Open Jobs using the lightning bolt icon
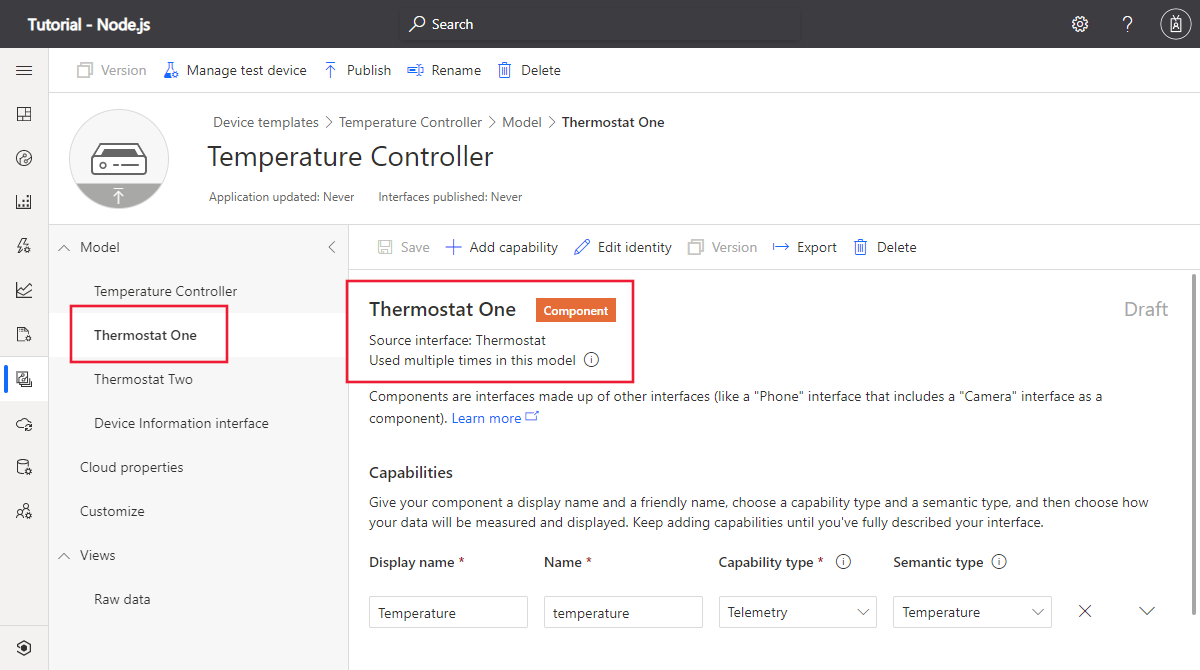This screenshot has width=1200, height=670. pyautogui.click(x=25, y=245)
